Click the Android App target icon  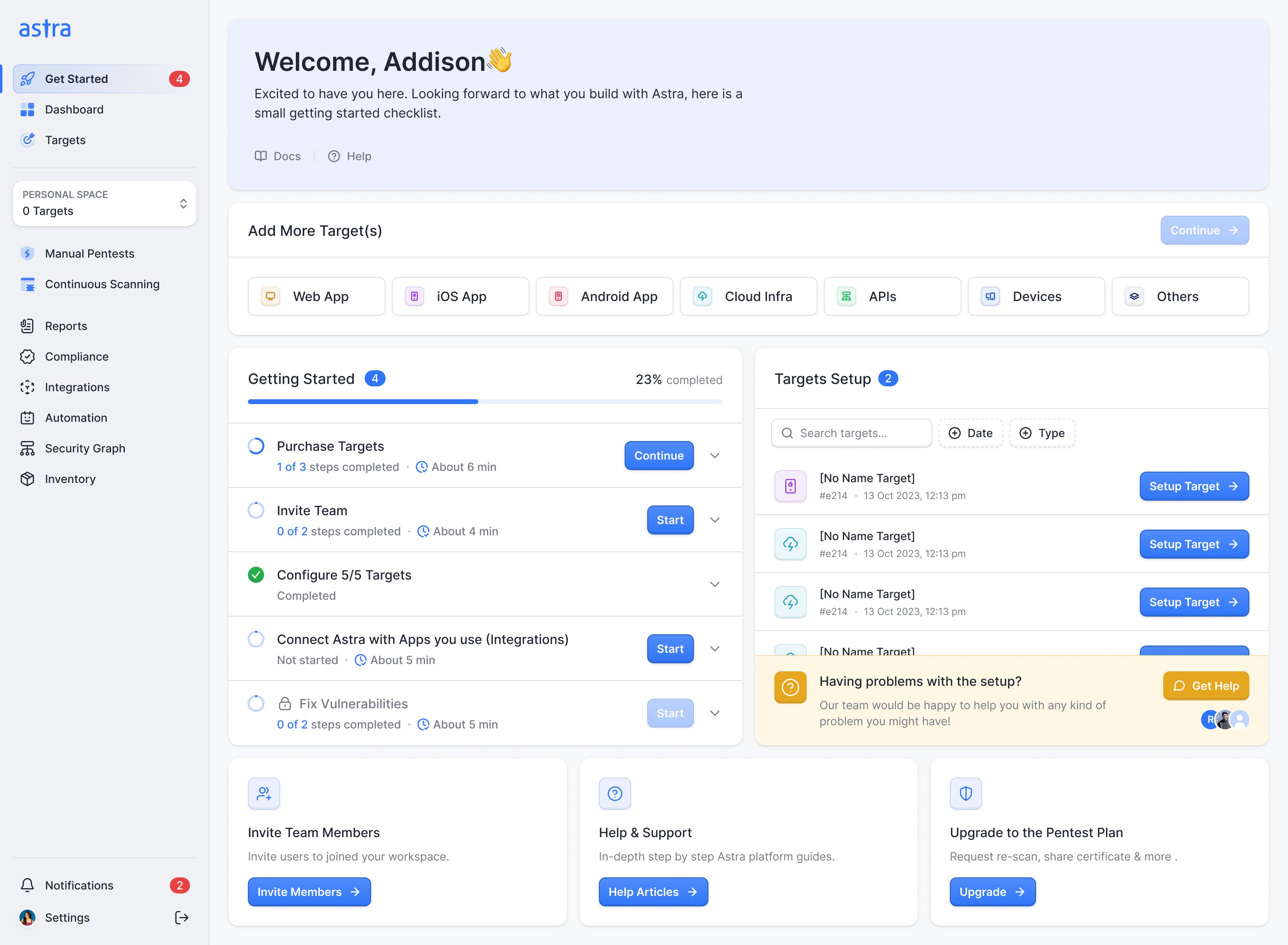point(558,296)
